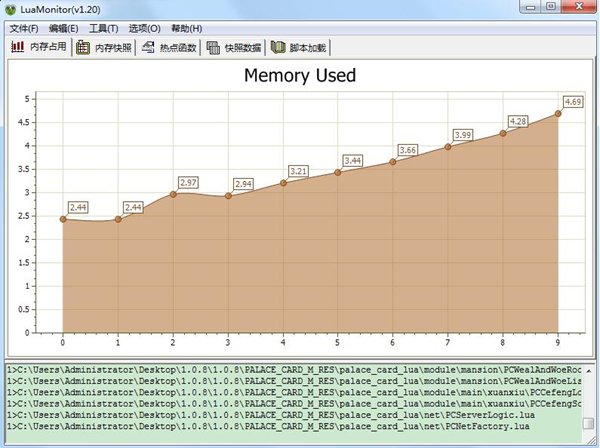Image resolution: width=600 pixels, height=448 pixels.
Task: Click the data point labeled 3.21
Action: 283,183
